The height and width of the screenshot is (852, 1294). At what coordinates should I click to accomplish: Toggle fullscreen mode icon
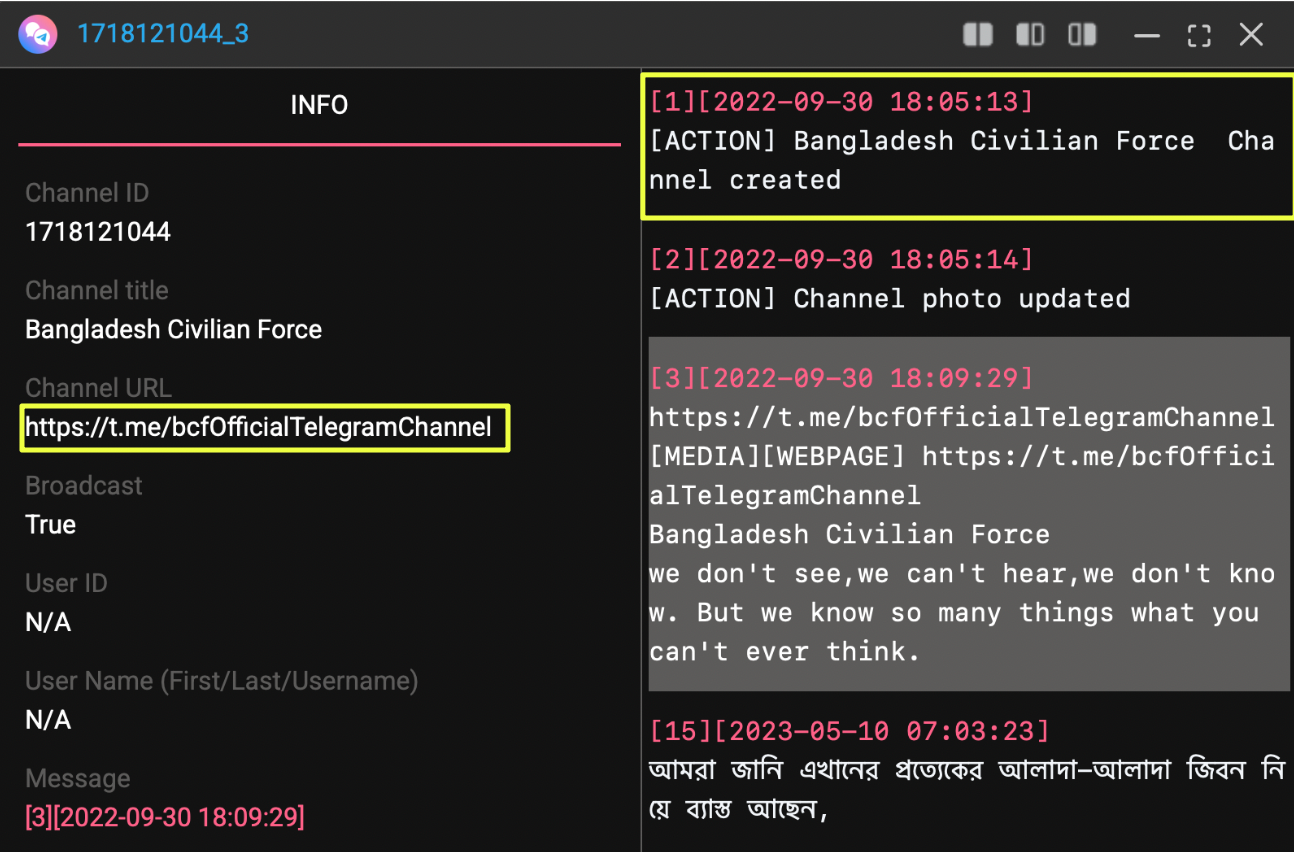[1198, 36]
